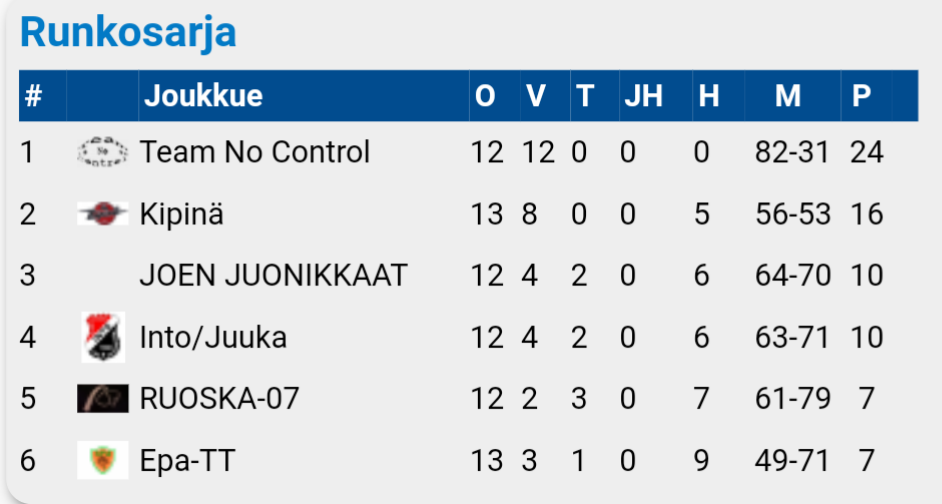Image resolution: width=942 pixels, height=504 pixels.
Task: Open the Team No Control team page
Action: point(255,152)
